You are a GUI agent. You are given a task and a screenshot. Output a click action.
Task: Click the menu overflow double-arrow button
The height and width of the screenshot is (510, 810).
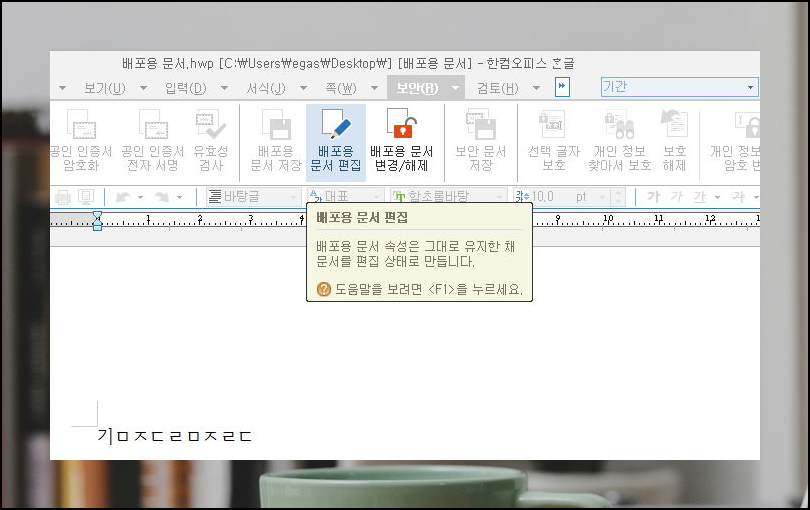coord(562,87)
